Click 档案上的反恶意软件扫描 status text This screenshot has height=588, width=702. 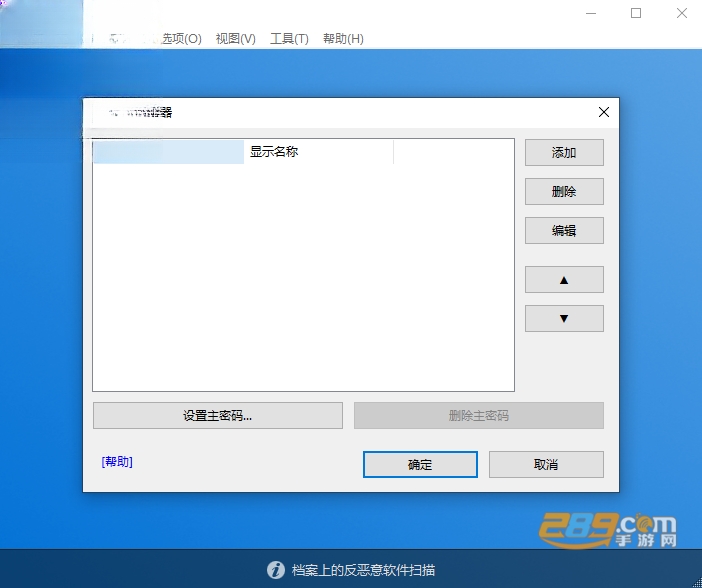coord(363,570)
